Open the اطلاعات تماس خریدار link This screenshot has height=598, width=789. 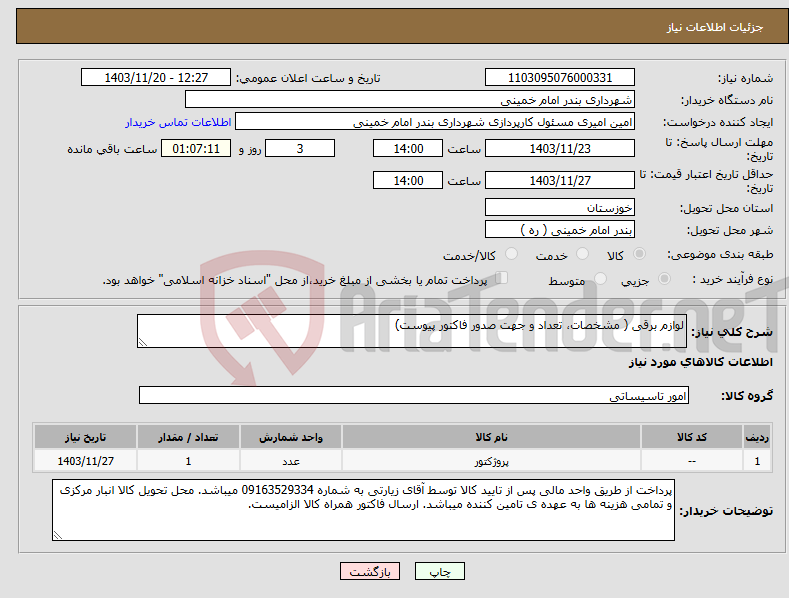coord(178,122)
